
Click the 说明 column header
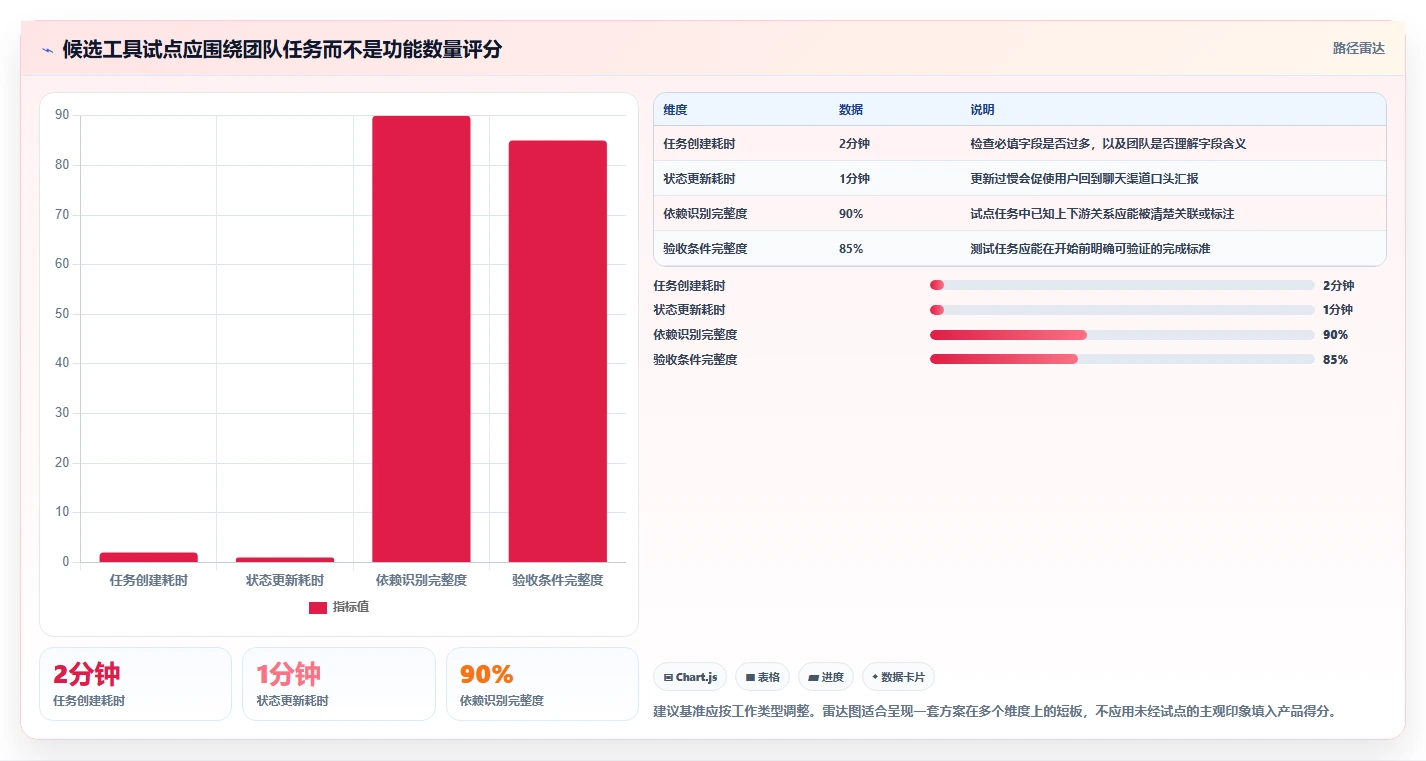[x=982, y=110]
